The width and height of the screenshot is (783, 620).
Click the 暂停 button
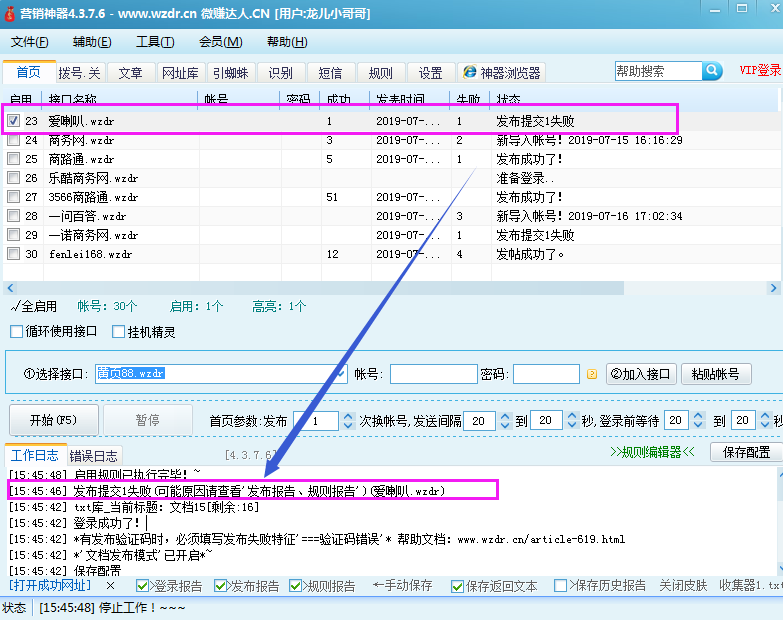pos(147,420)
